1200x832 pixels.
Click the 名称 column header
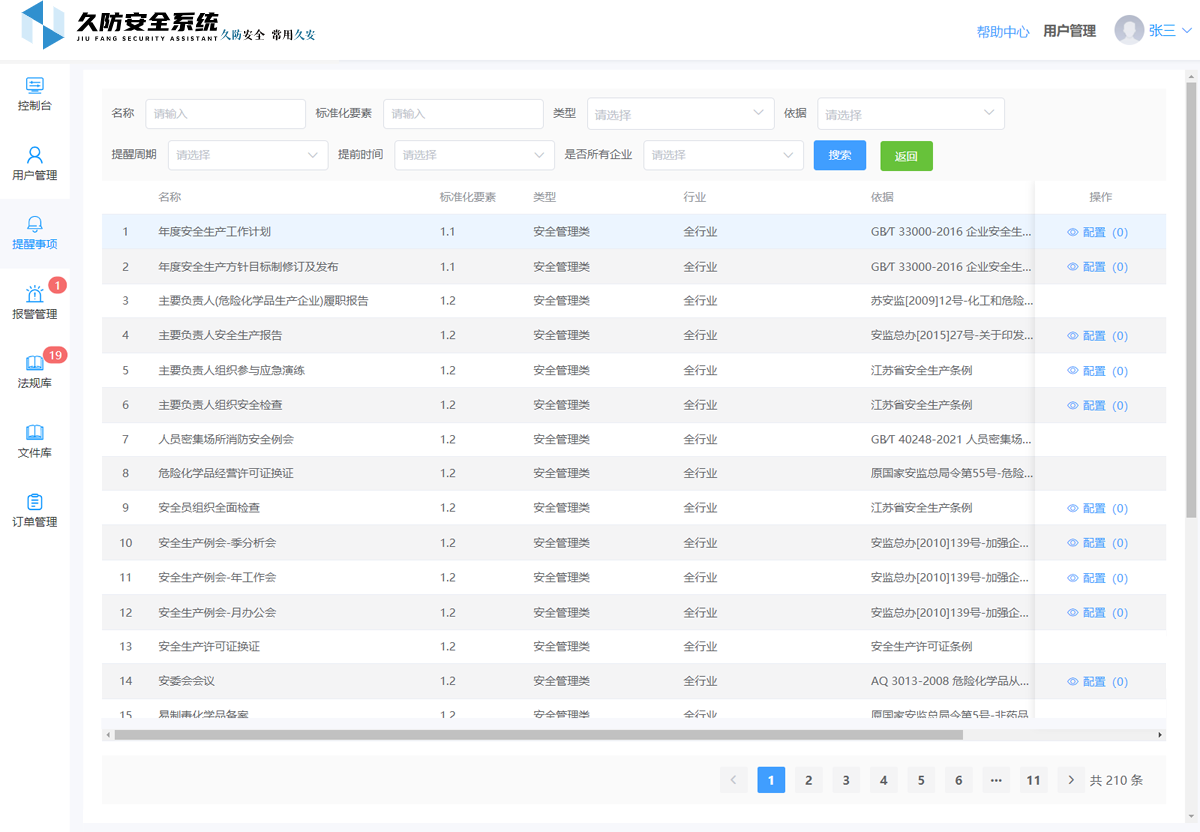click(169, 197)
